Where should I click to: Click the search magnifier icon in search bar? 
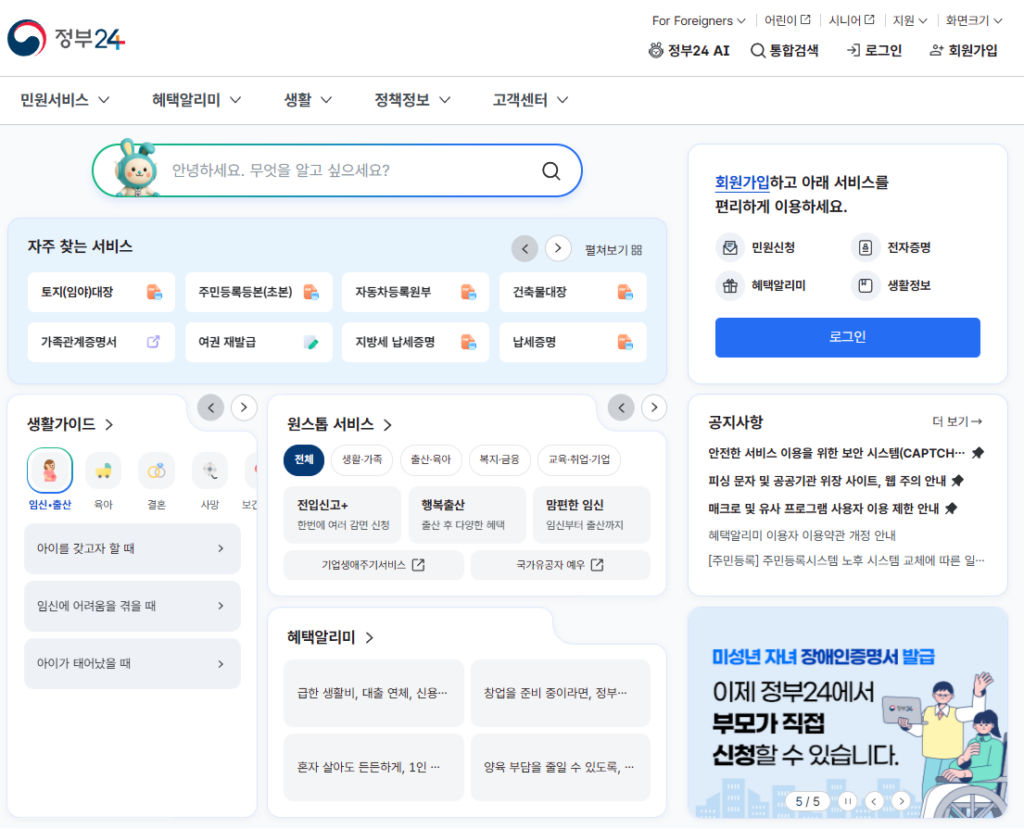(x=551, y=171)
